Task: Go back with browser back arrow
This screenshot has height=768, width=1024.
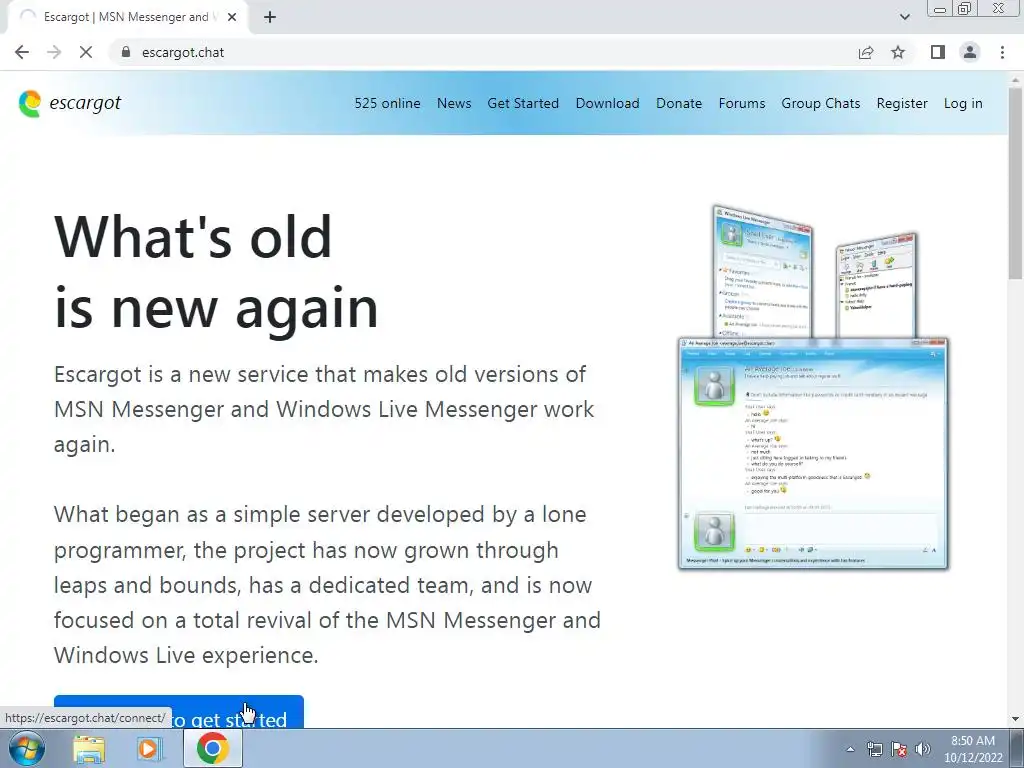Action: point(22,52)
